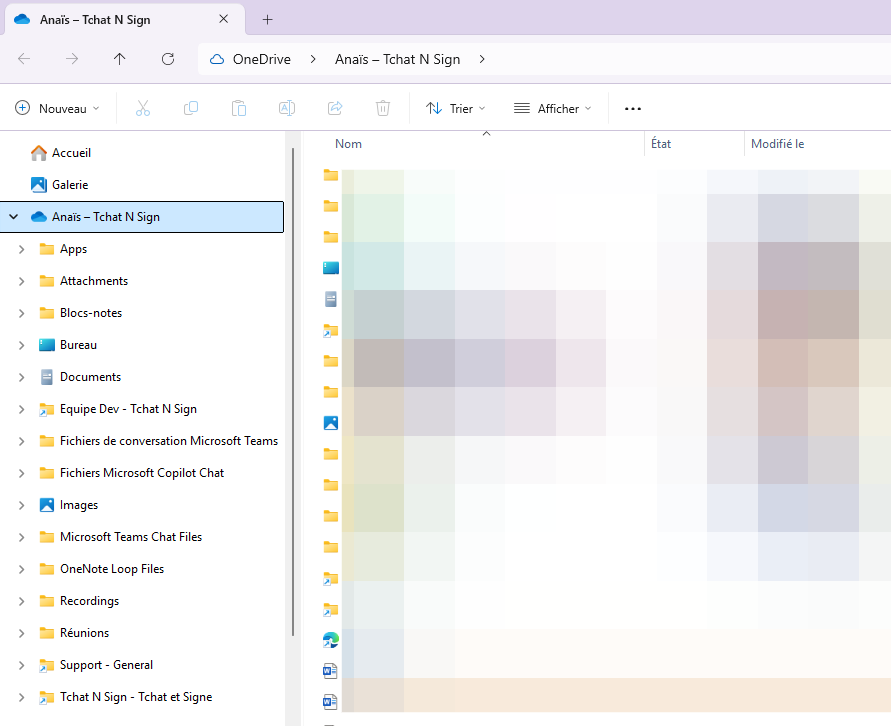Viewport: 891px width, 726px height.
Task: Select Fichiers de conversation Microsoft Teams
Action: pyautogui.click(x=169, y=441)
